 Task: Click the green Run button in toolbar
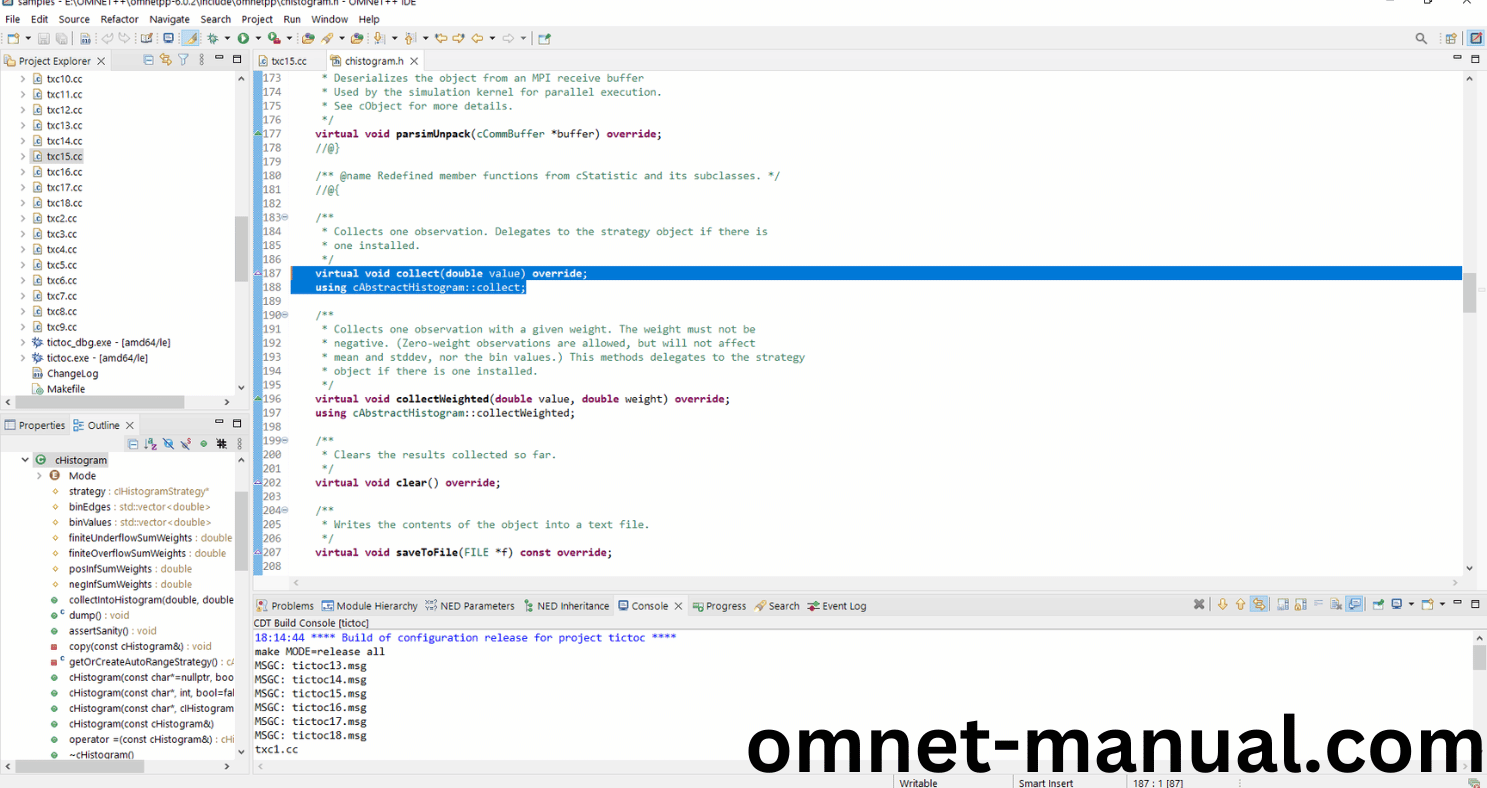tap(242, 38)
